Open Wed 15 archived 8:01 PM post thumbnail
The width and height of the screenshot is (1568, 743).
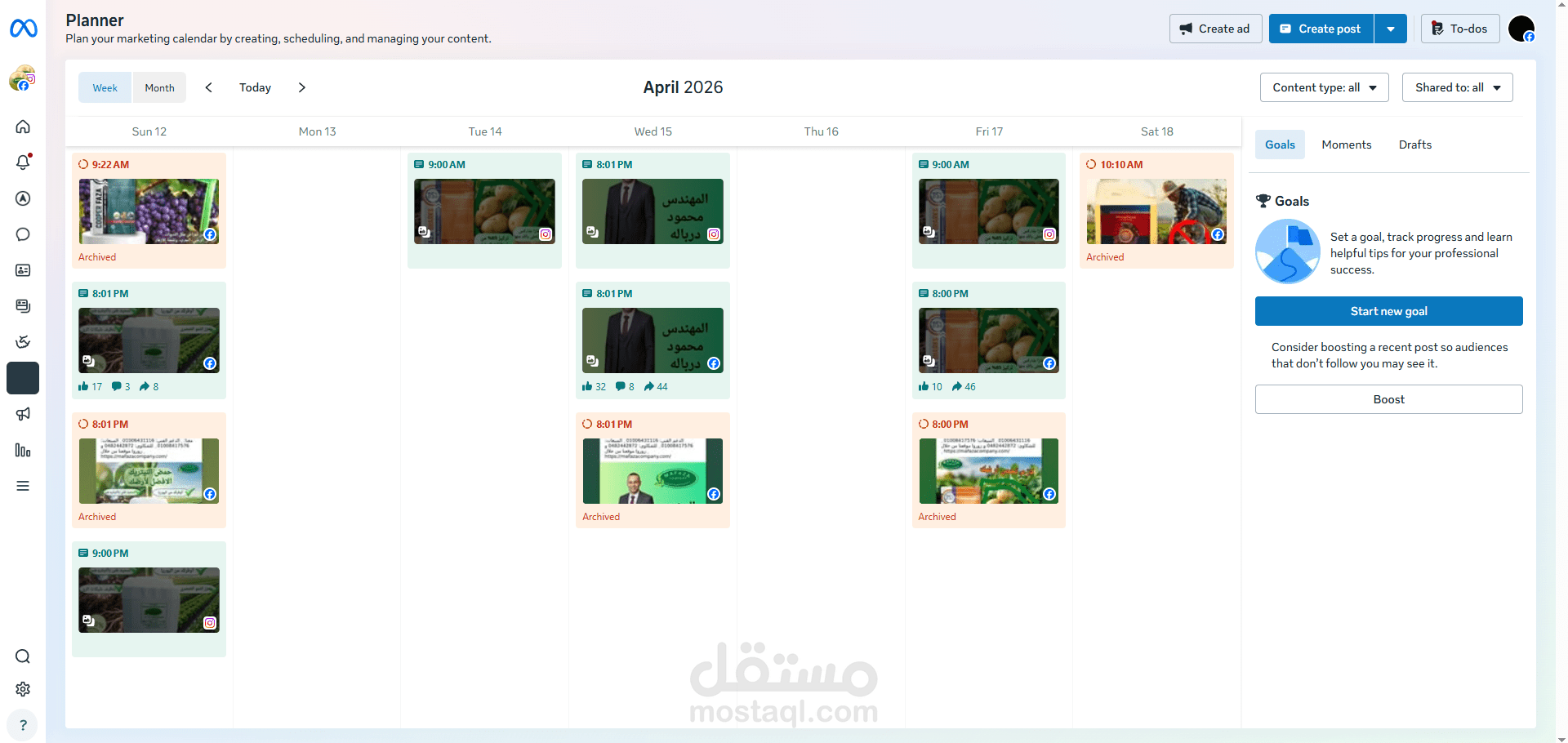pyautogui.click(x=653, y=471)
